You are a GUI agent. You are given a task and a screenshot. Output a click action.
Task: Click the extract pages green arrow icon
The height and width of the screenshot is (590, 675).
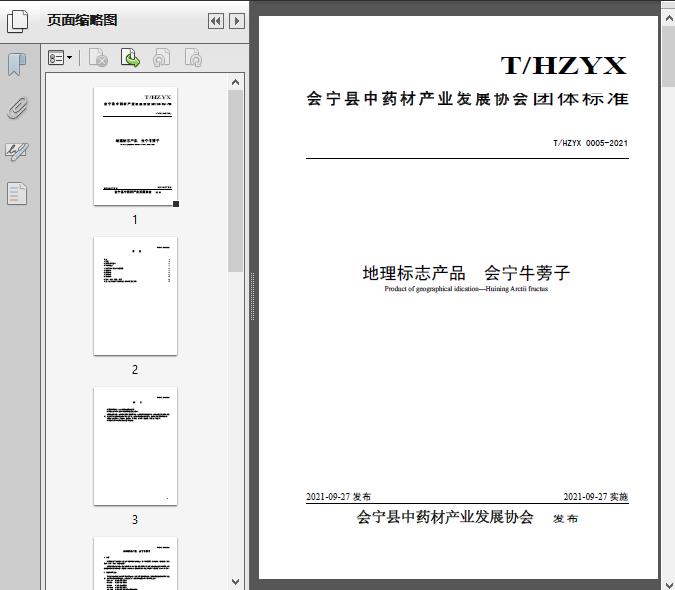[x=130, y=58]
